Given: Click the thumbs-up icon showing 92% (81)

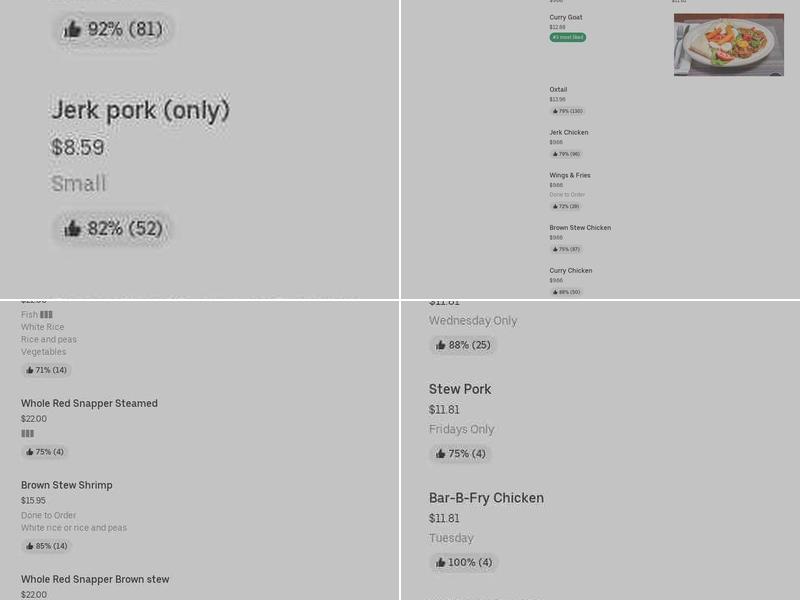Looking at the screenshot, I should [x=72, y=30].
